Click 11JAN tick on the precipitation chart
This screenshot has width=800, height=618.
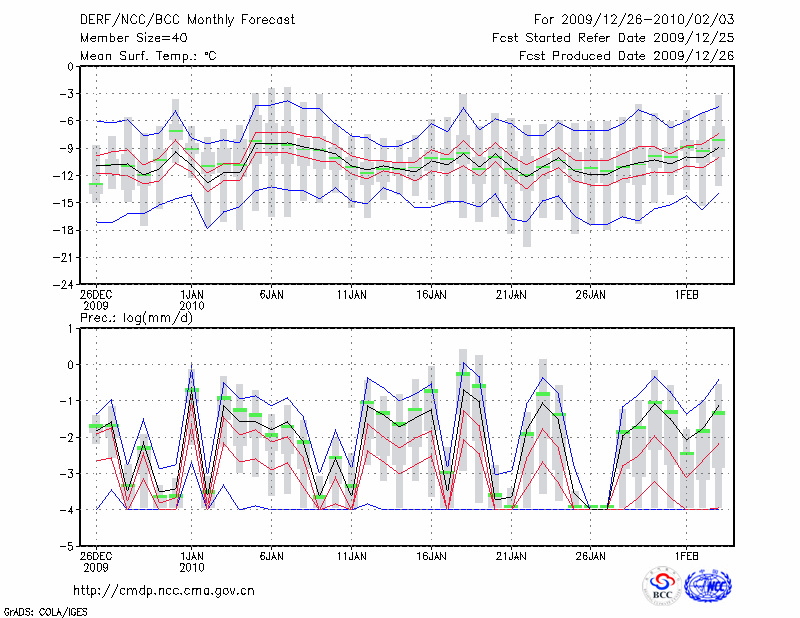(x=351, y=555)
